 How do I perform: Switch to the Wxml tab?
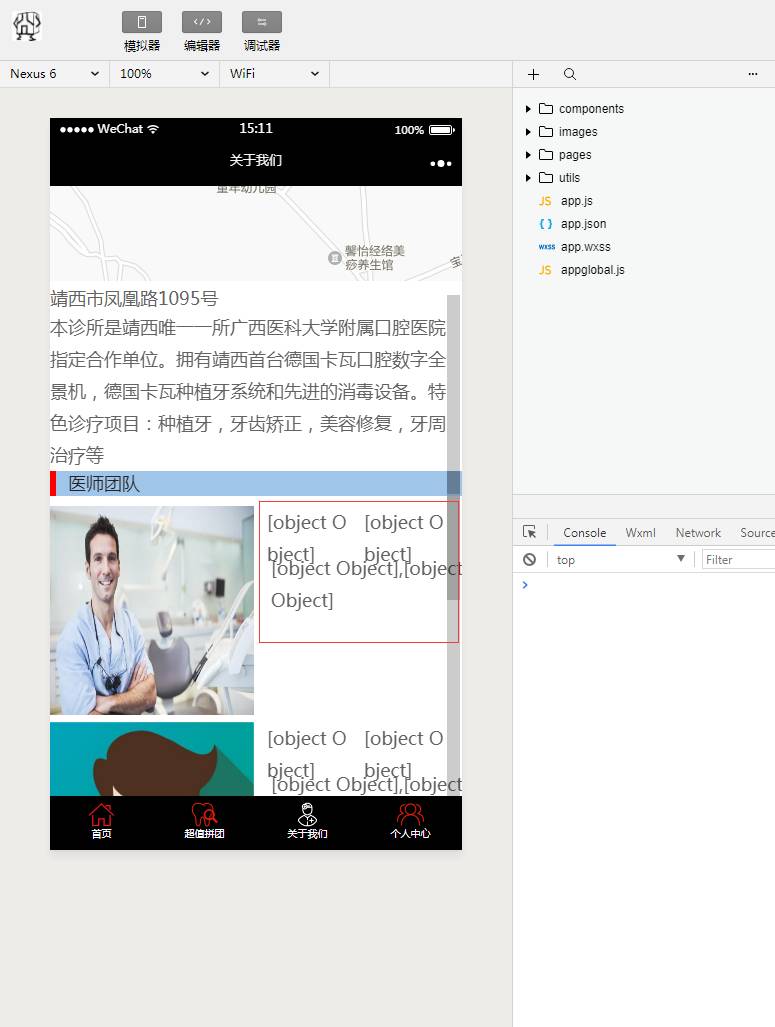tap(640, 533)
